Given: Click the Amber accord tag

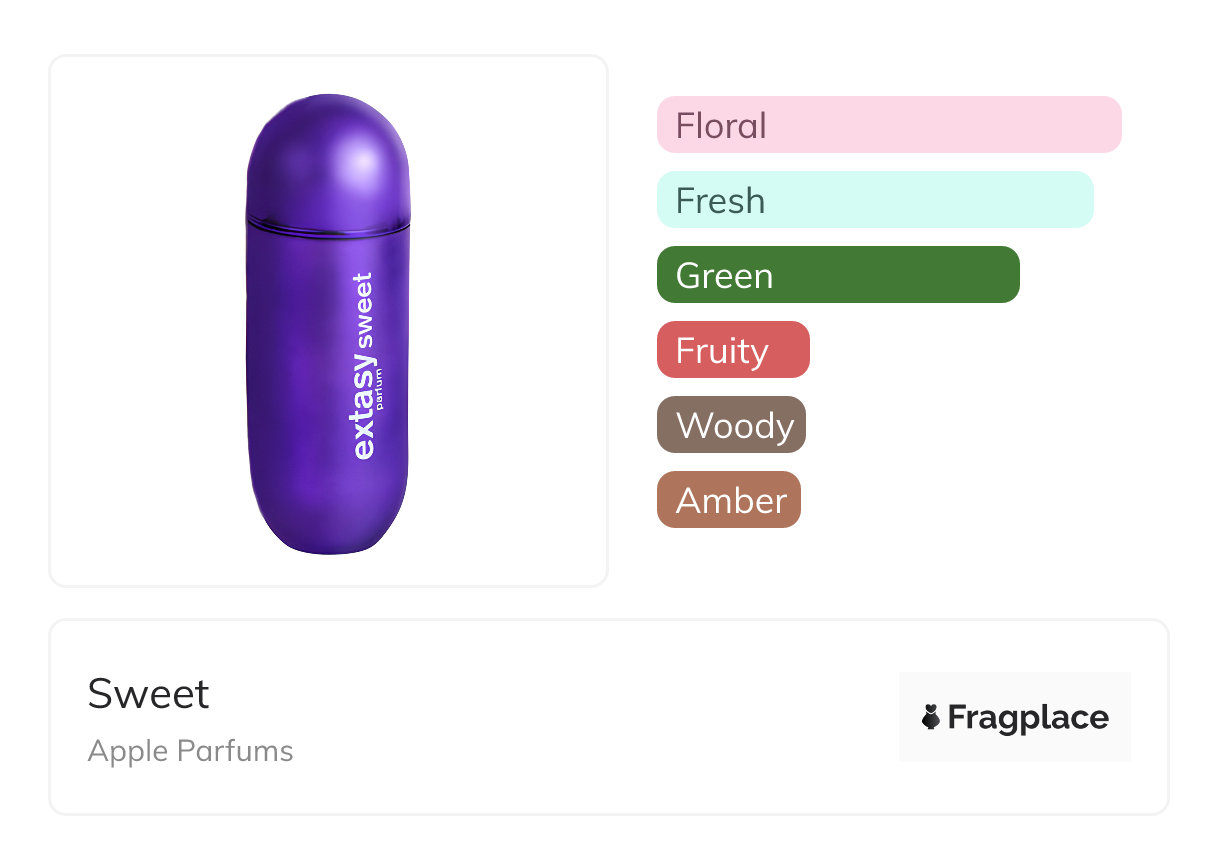Looking at the screenshot, I should (x=728, y=500).
